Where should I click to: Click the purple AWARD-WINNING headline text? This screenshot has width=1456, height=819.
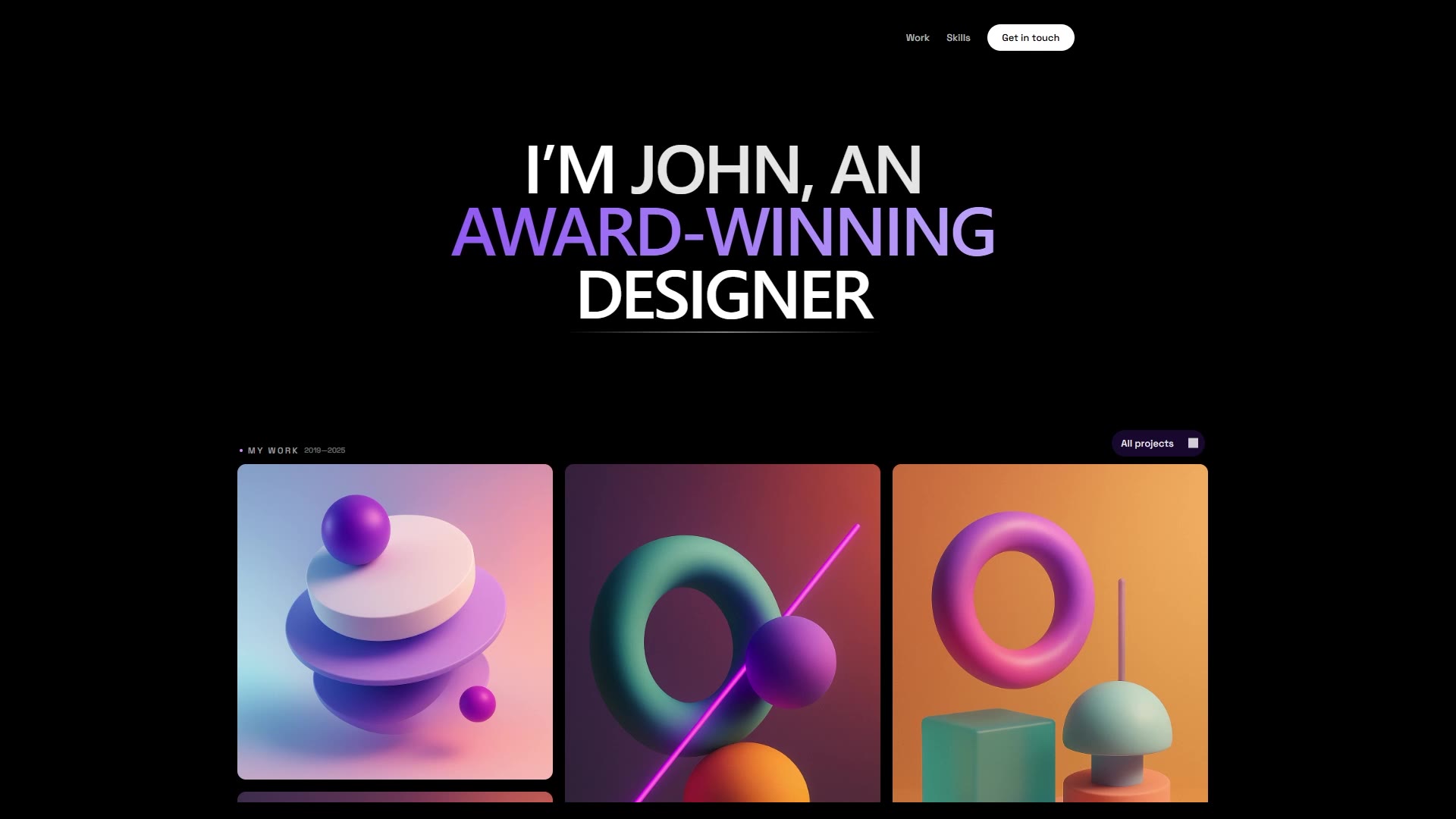coord(722,232)
